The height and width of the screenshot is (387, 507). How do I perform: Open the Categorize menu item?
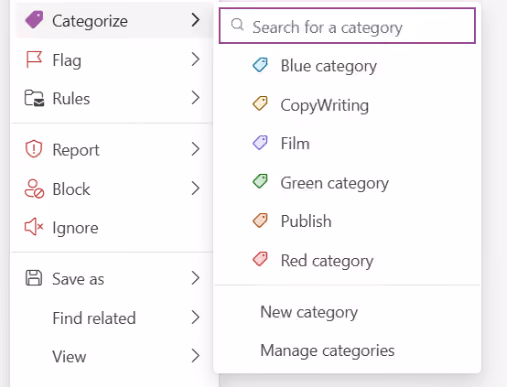coord(113,21)
